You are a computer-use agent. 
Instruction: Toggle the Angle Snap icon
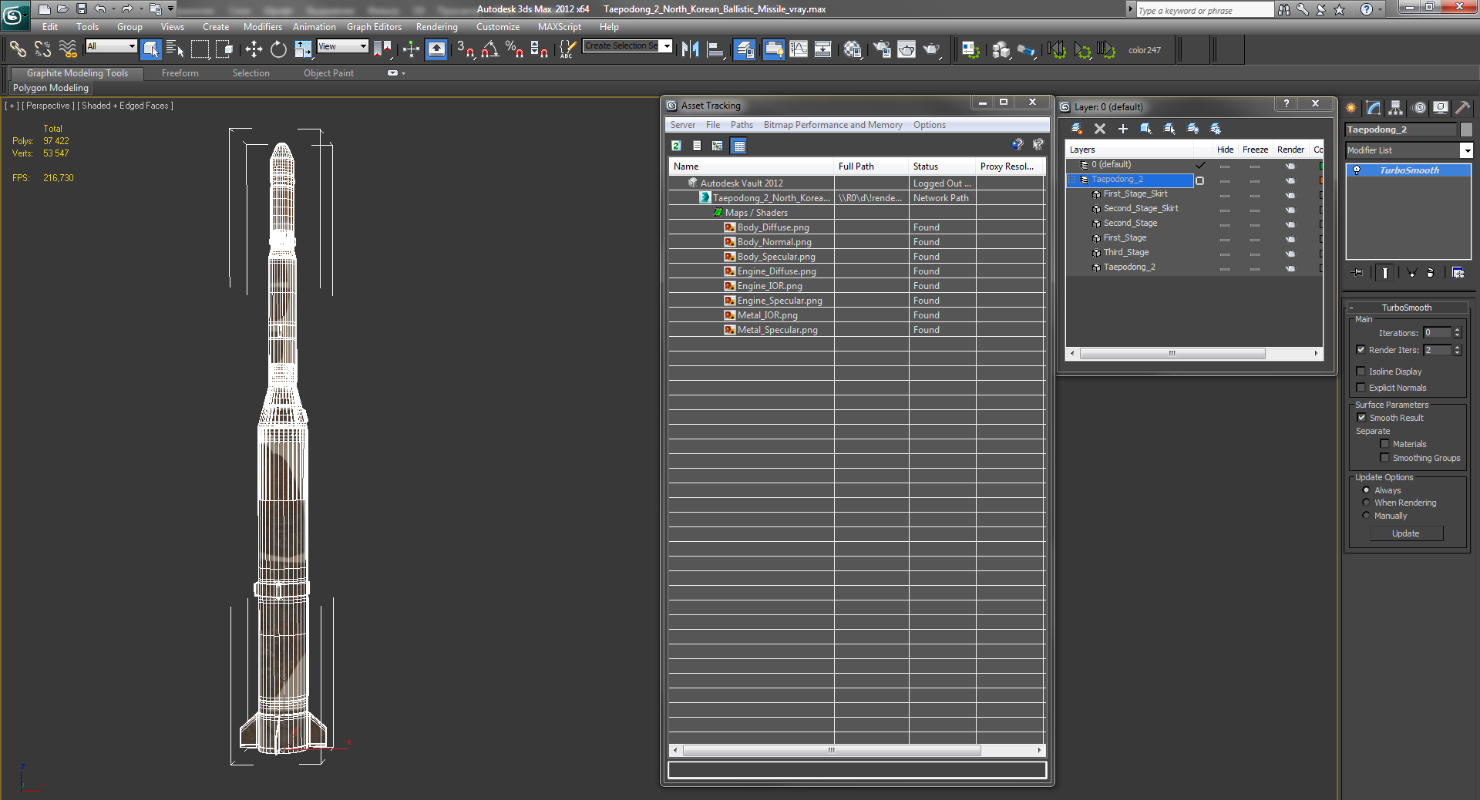[x=490, y=48]
